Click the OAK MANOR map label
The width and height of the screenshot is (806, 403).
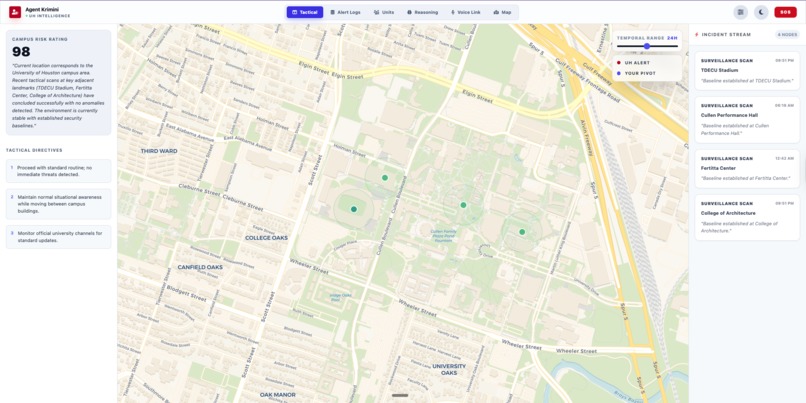[278, 395]
